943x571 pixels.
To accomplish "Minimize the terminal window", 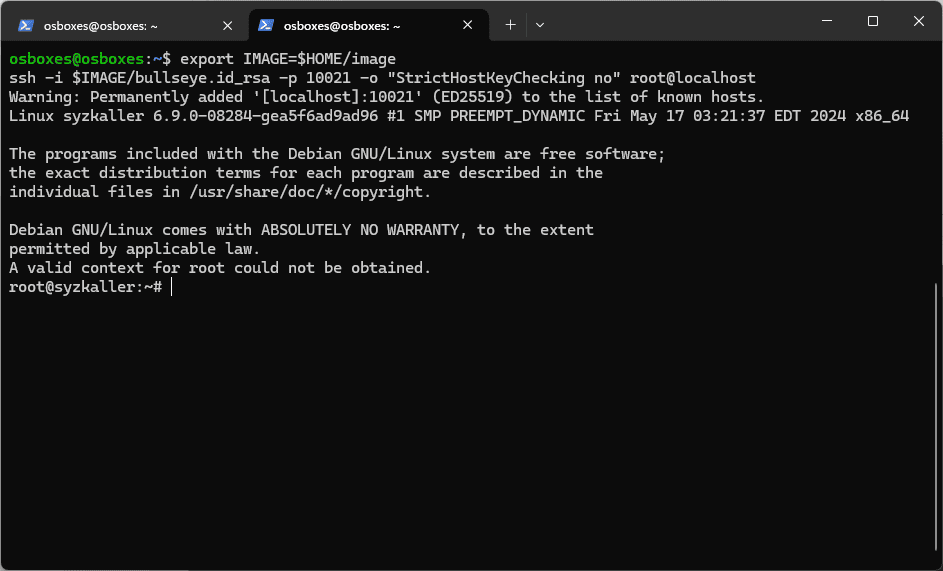I will coord(826,21).
